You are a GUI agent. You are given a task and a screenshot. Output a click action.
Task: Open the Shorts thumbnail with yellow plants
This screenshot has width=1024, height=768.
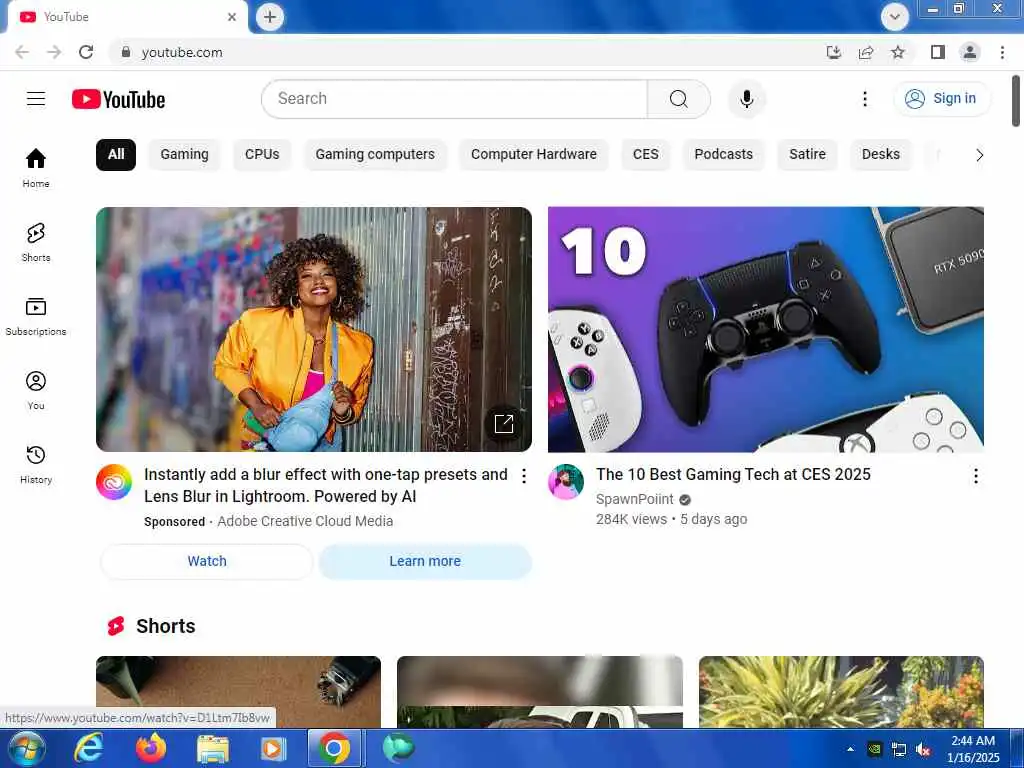click(x=841, y=692)
